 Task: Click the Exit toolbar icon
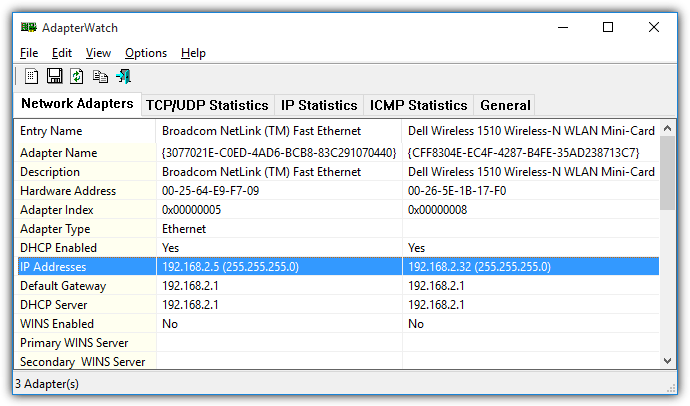(124, 76)
